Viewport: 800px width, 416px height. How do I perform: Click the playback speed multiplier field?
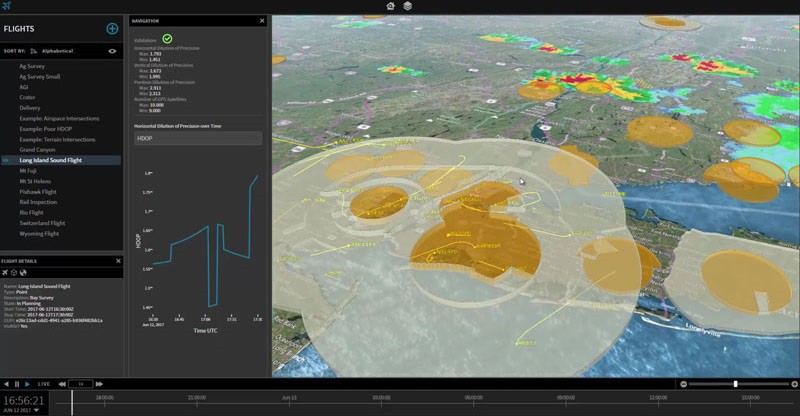pyautogui.click(x=81, y=384)
